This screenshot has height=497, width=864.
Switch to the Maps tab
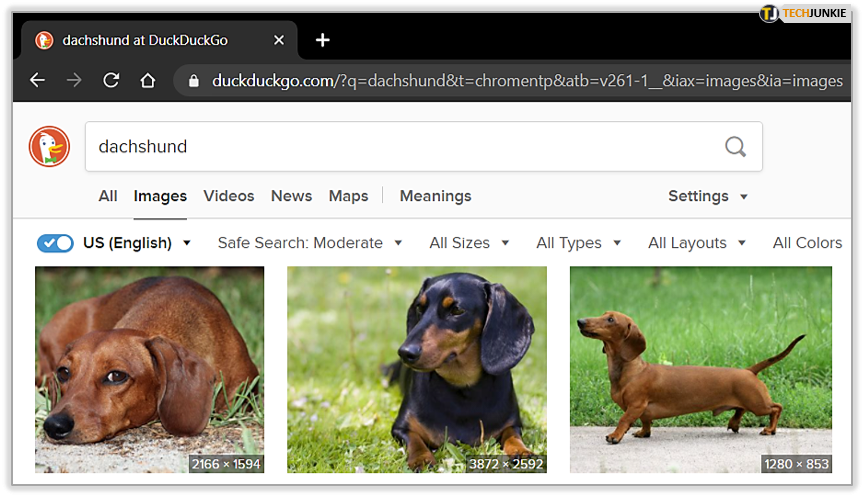pos(348,196)
